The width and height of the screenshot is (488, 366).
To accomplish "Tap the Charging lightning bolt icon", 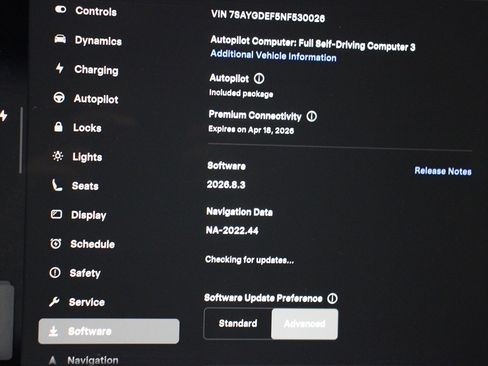I will 60,68.
